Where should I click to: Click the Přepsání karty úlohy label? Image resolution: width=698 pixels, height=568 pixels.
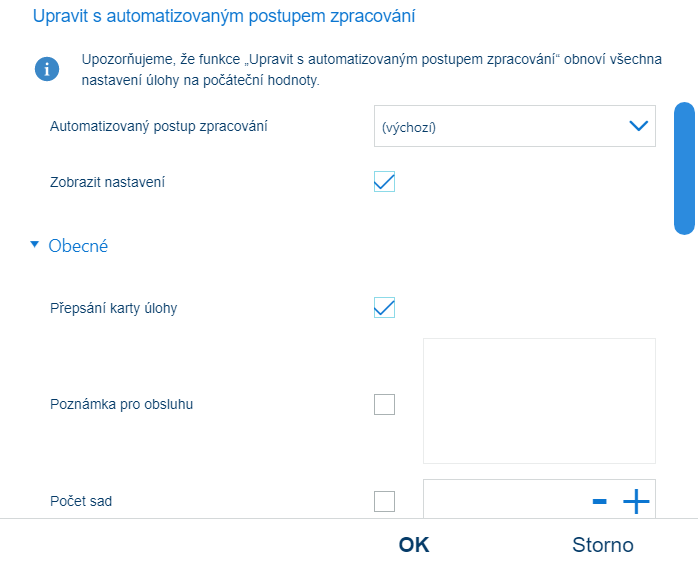point(113,308)
